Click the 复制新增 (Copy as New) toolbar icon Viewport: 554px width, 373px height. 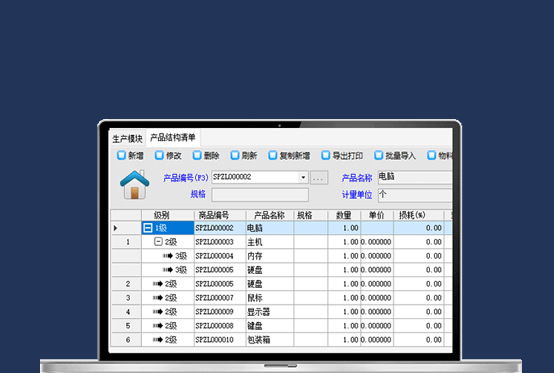point(273,155)
